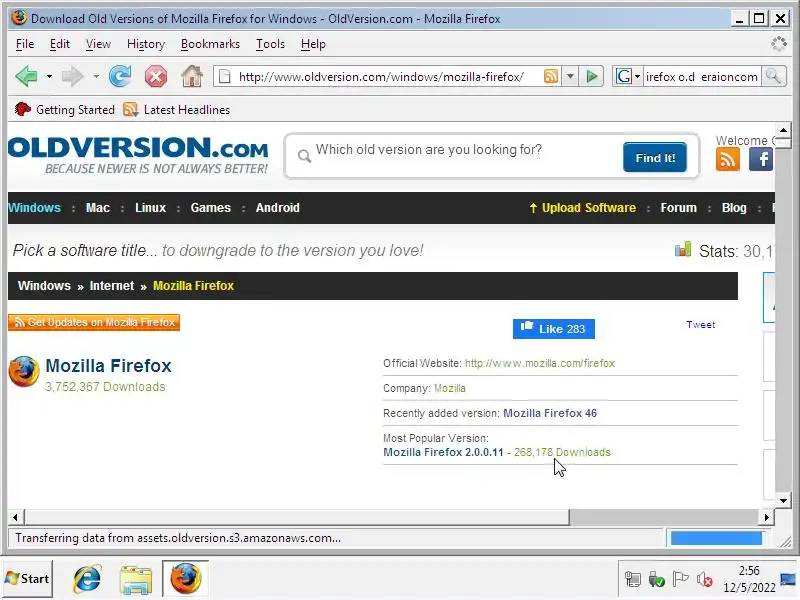
Task: Click the grayed Forward arrow button
Action: click(x=72, y=77)
